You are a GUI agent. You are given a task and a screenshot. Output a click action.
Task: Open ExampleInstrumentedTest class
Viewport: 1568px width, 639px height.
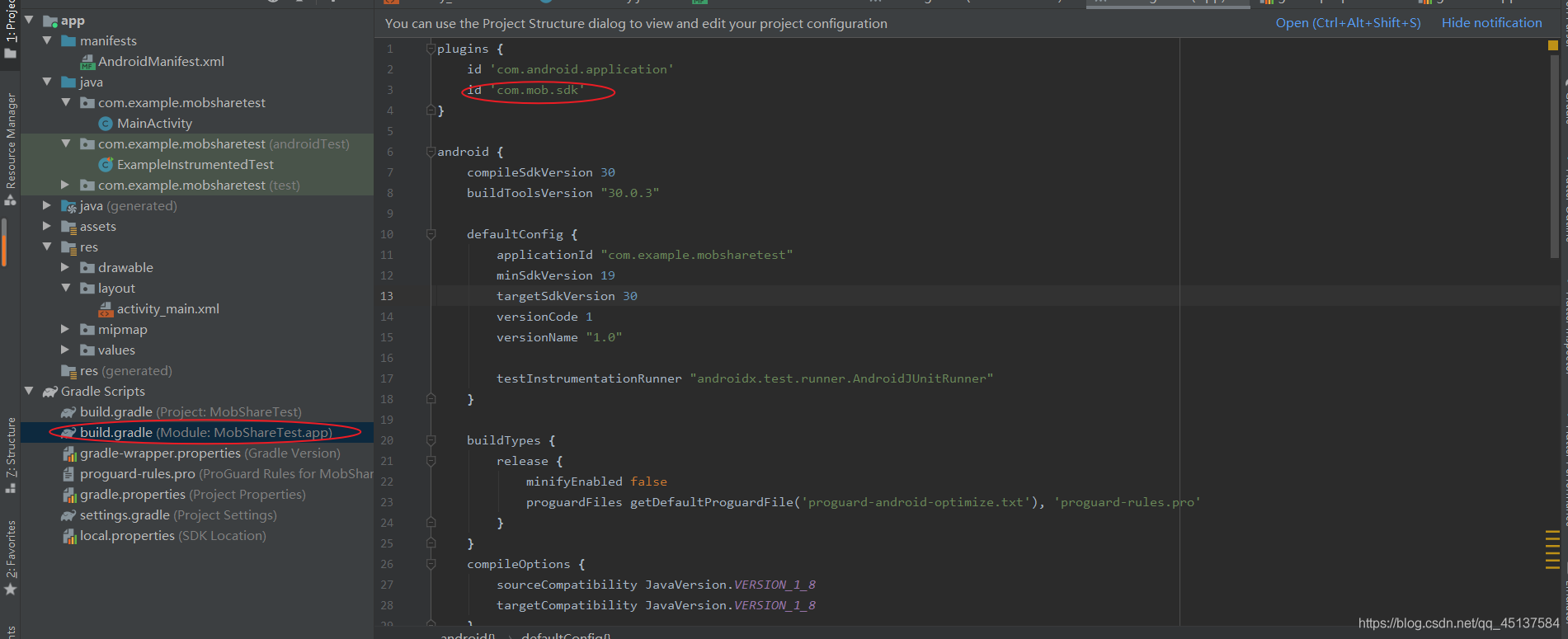point(195,164)
